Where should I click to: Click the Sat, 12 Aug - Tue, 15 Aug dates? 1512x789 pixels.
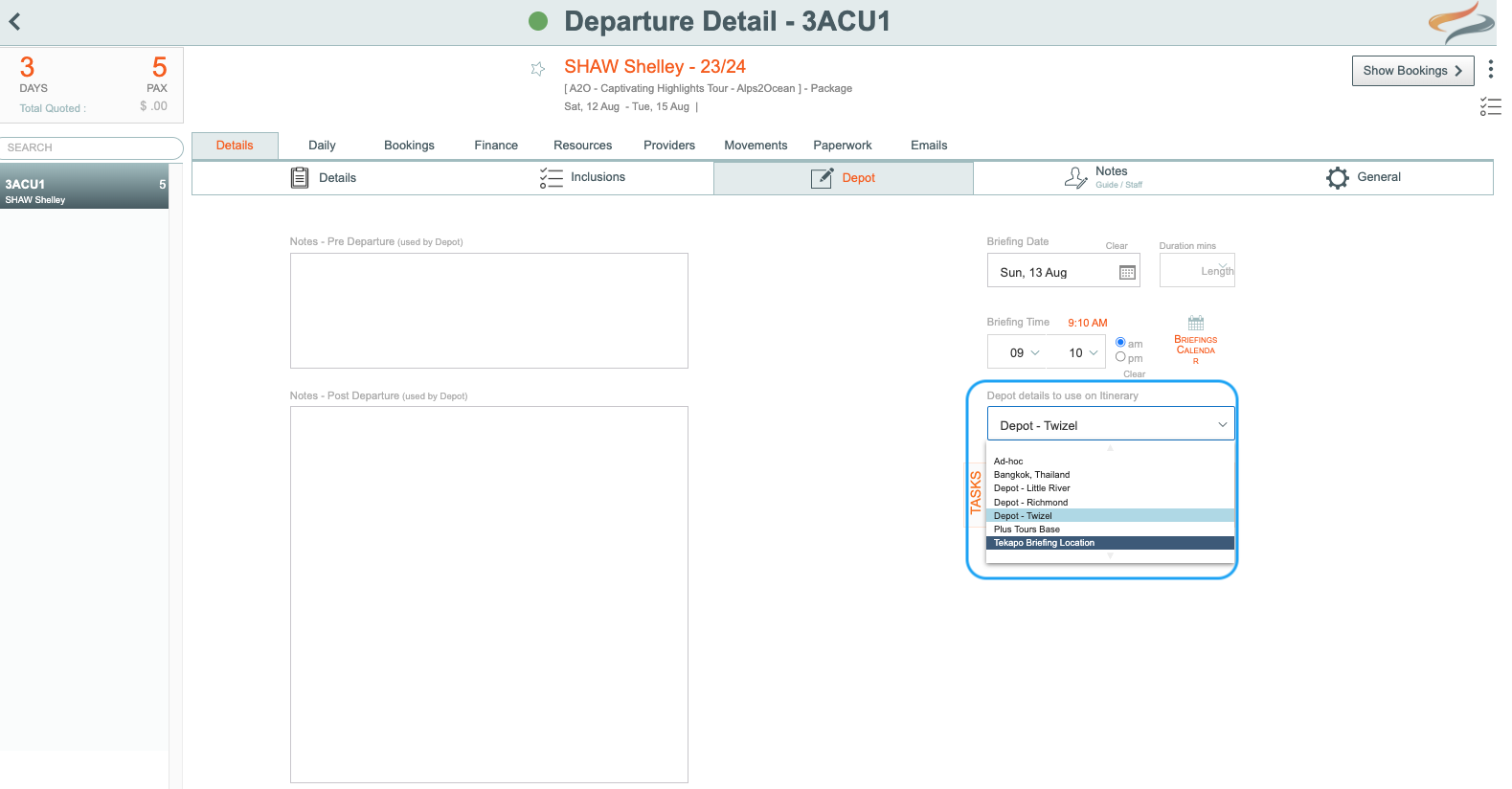pos(626,106)
